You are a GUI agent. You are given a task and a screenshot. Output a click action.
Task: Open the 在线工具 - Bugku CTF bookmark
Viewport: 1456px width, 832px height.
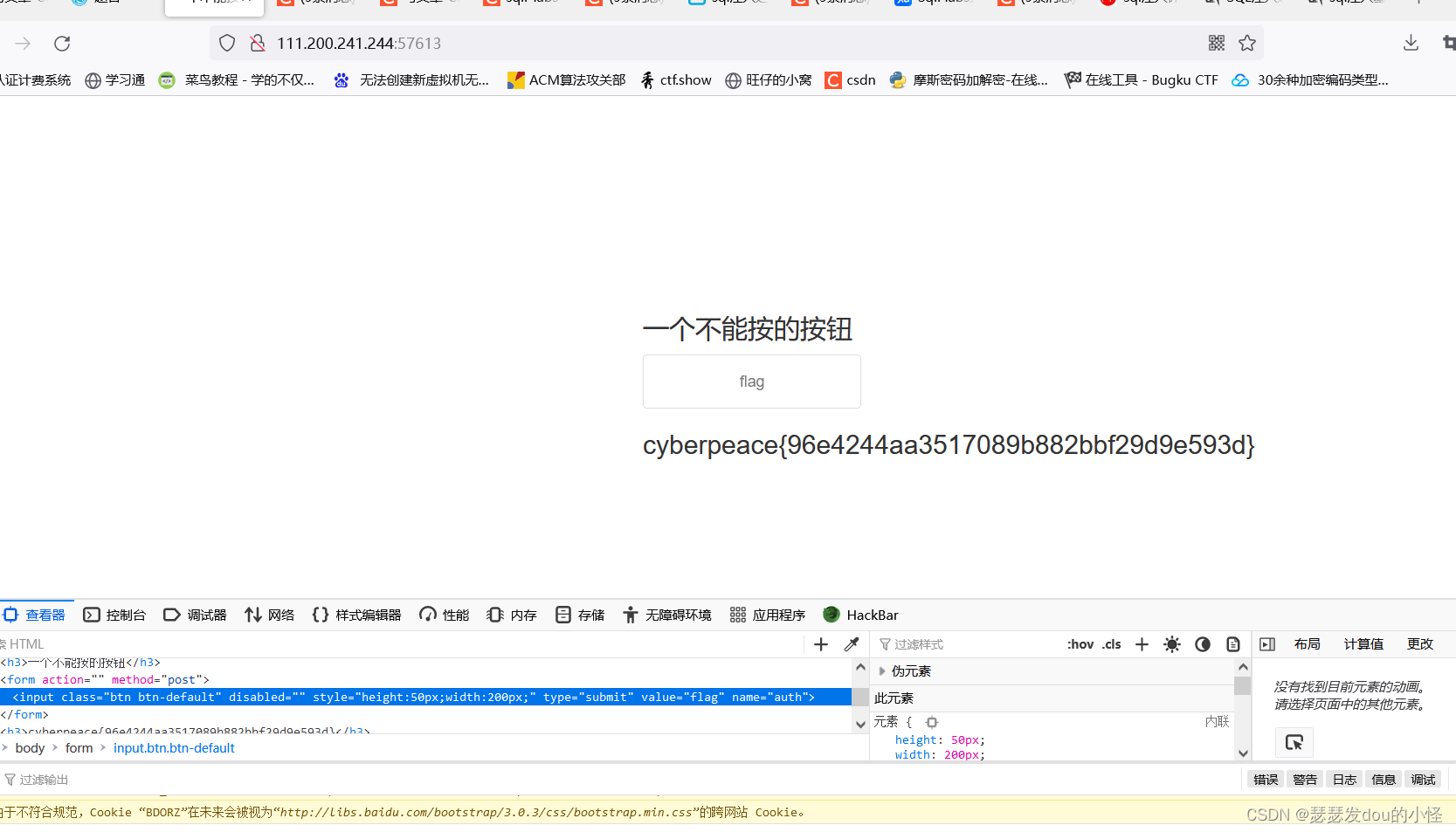(x=1141, y=80)
